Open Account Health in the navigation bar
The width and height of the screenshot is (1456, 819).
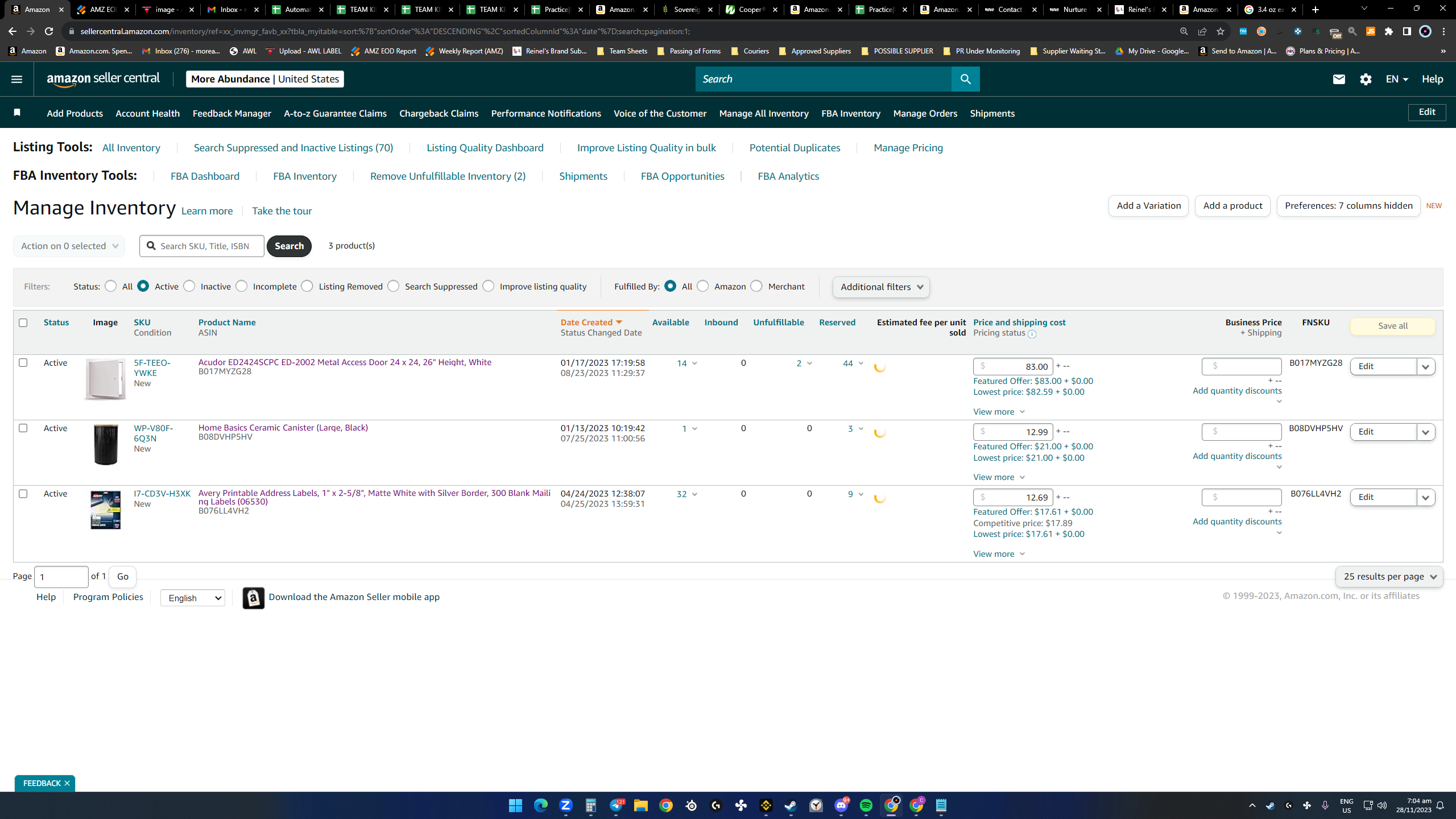pyautogui.click(x=147, y=113)
